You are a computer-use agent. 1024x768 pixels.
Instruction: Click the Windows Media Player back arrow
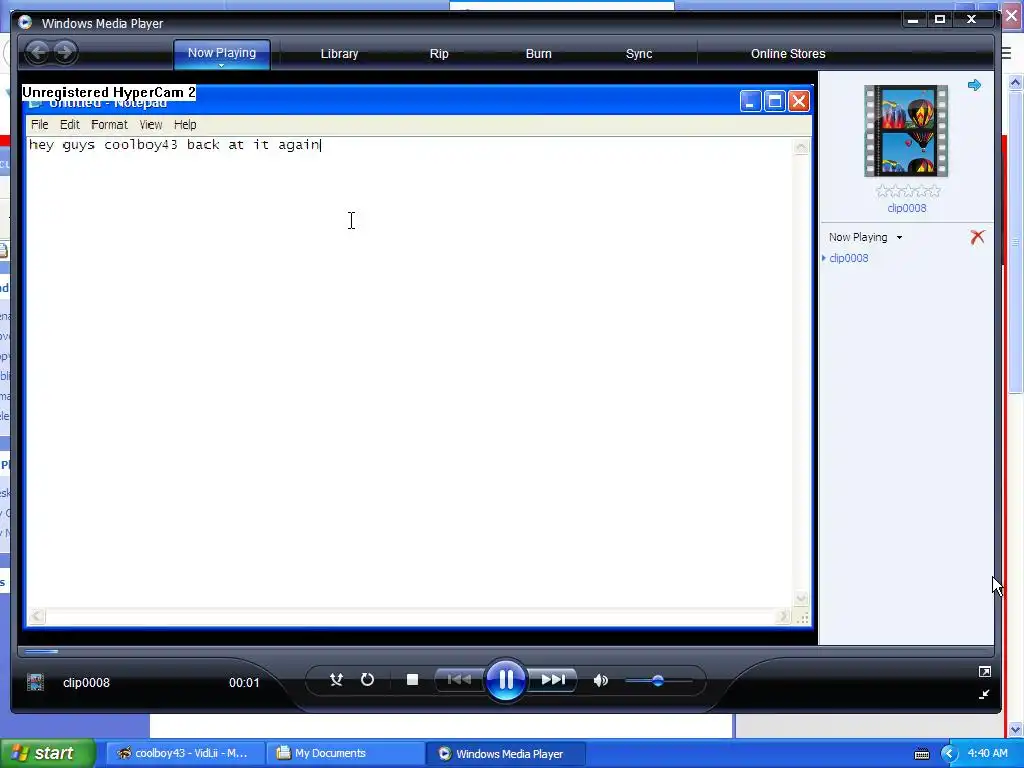click(x=38, y=52)
